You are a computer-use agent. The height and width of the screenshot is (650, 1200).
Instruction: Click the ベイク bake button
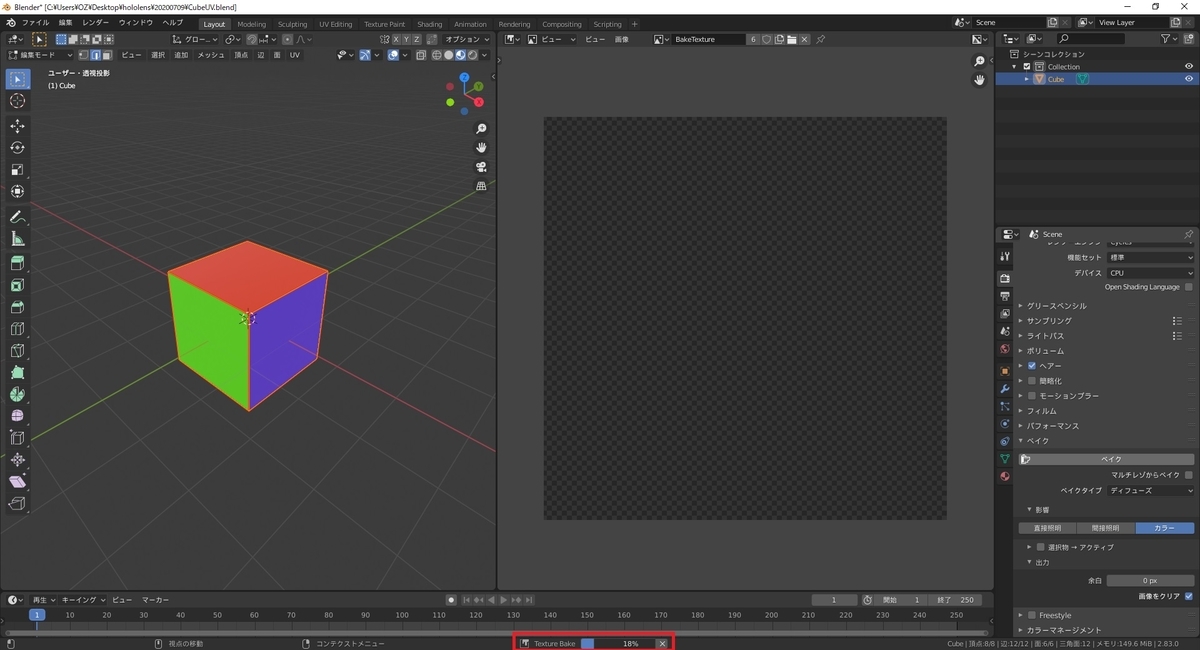1106,459
